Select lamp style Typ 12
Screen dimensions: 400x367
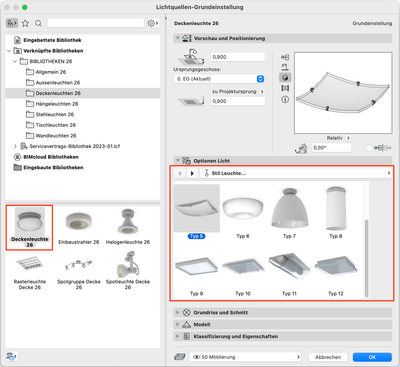(x=336, y=275)
